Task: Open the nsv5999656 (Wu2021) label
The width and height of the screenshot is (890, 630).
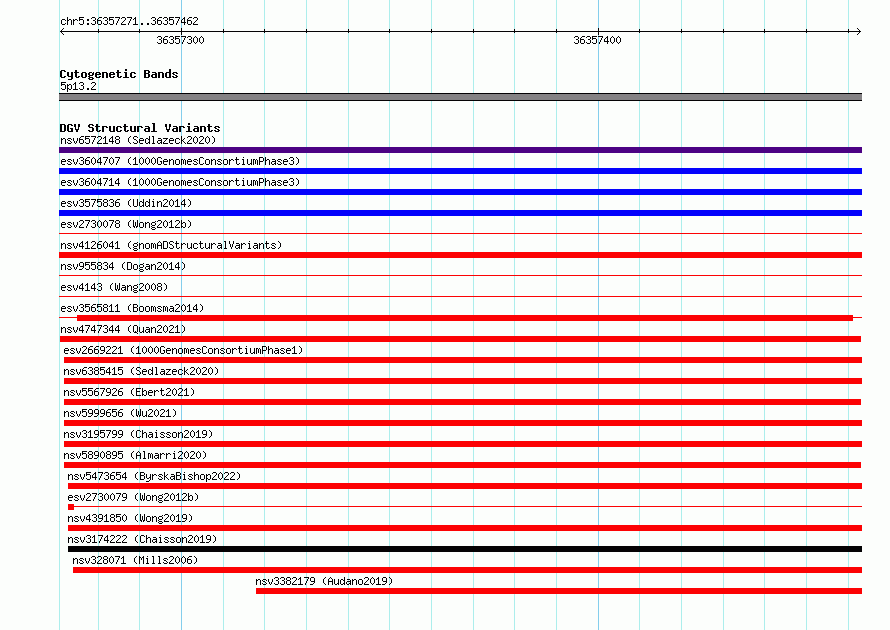Action: point(120,413)
